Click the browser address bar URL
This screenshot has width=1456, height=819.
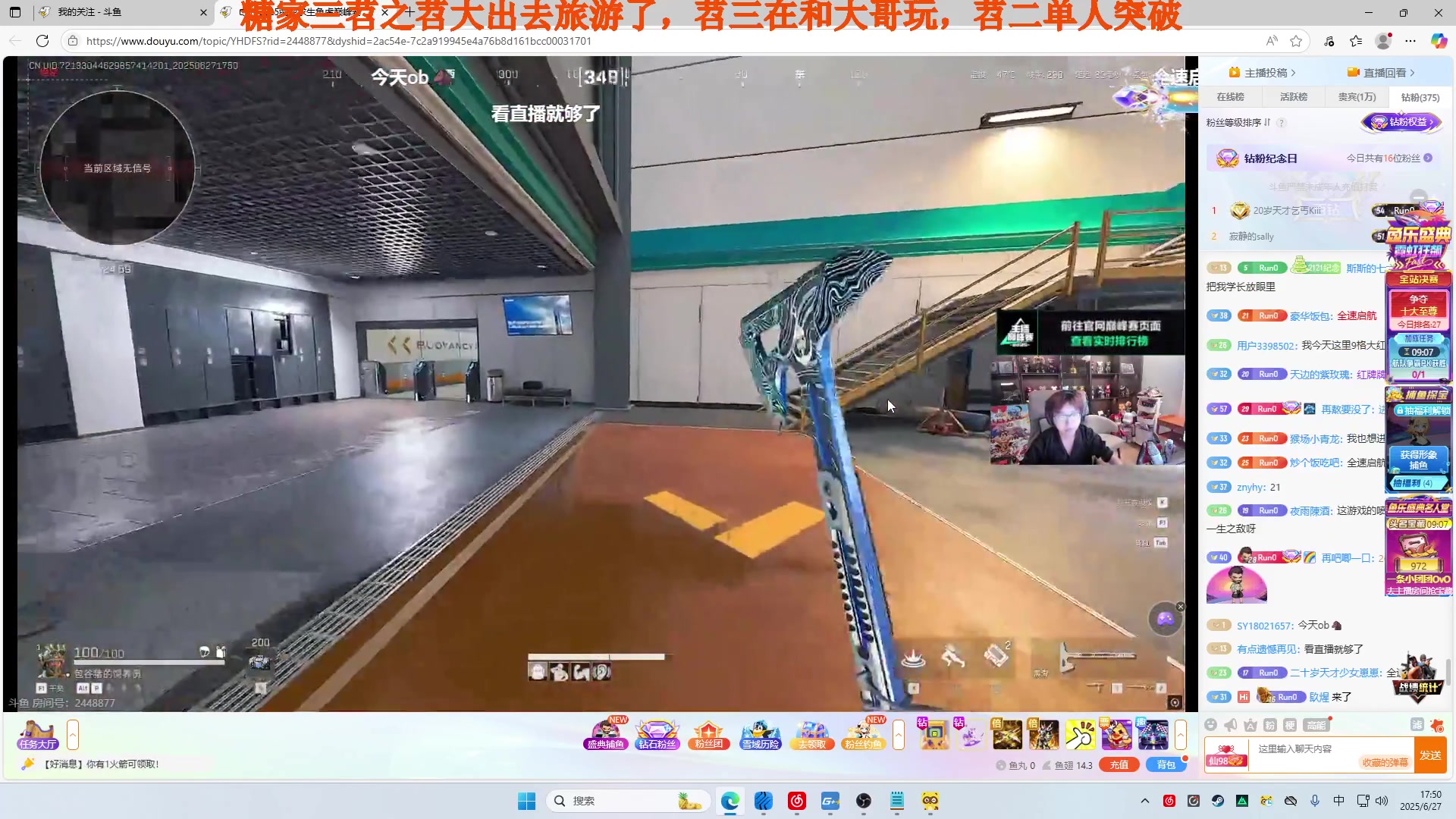pos(338,41)
